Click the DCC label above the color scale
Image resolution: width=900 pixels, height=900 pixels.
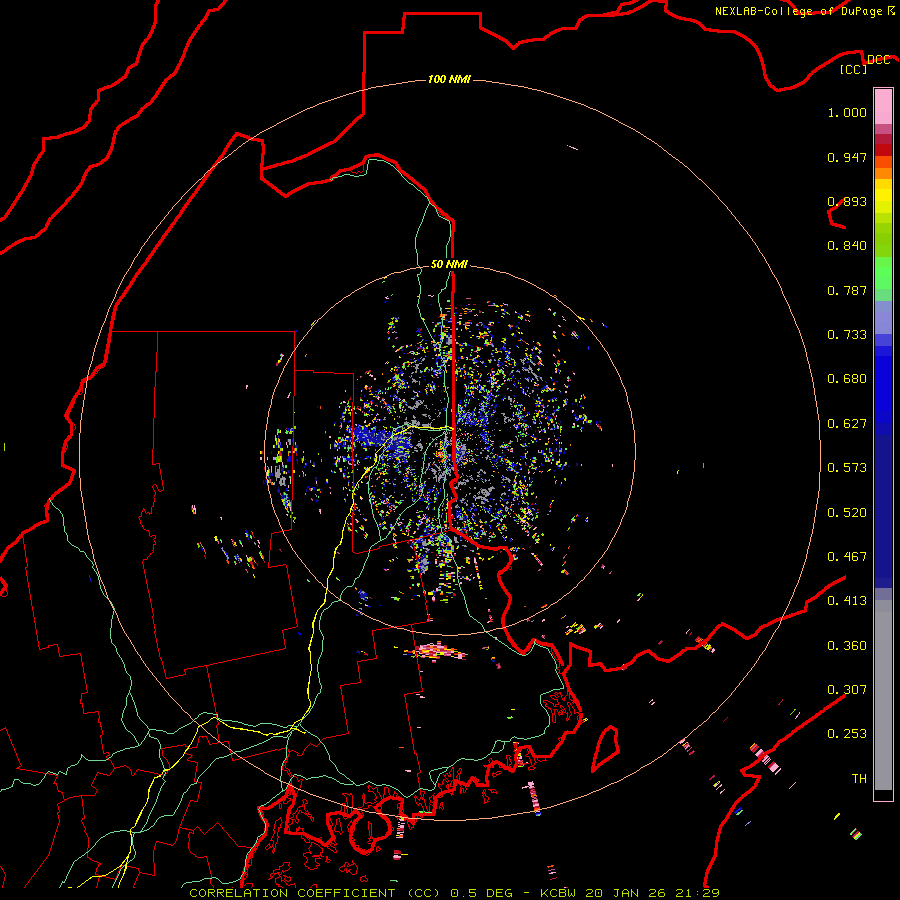pos(878,59)
